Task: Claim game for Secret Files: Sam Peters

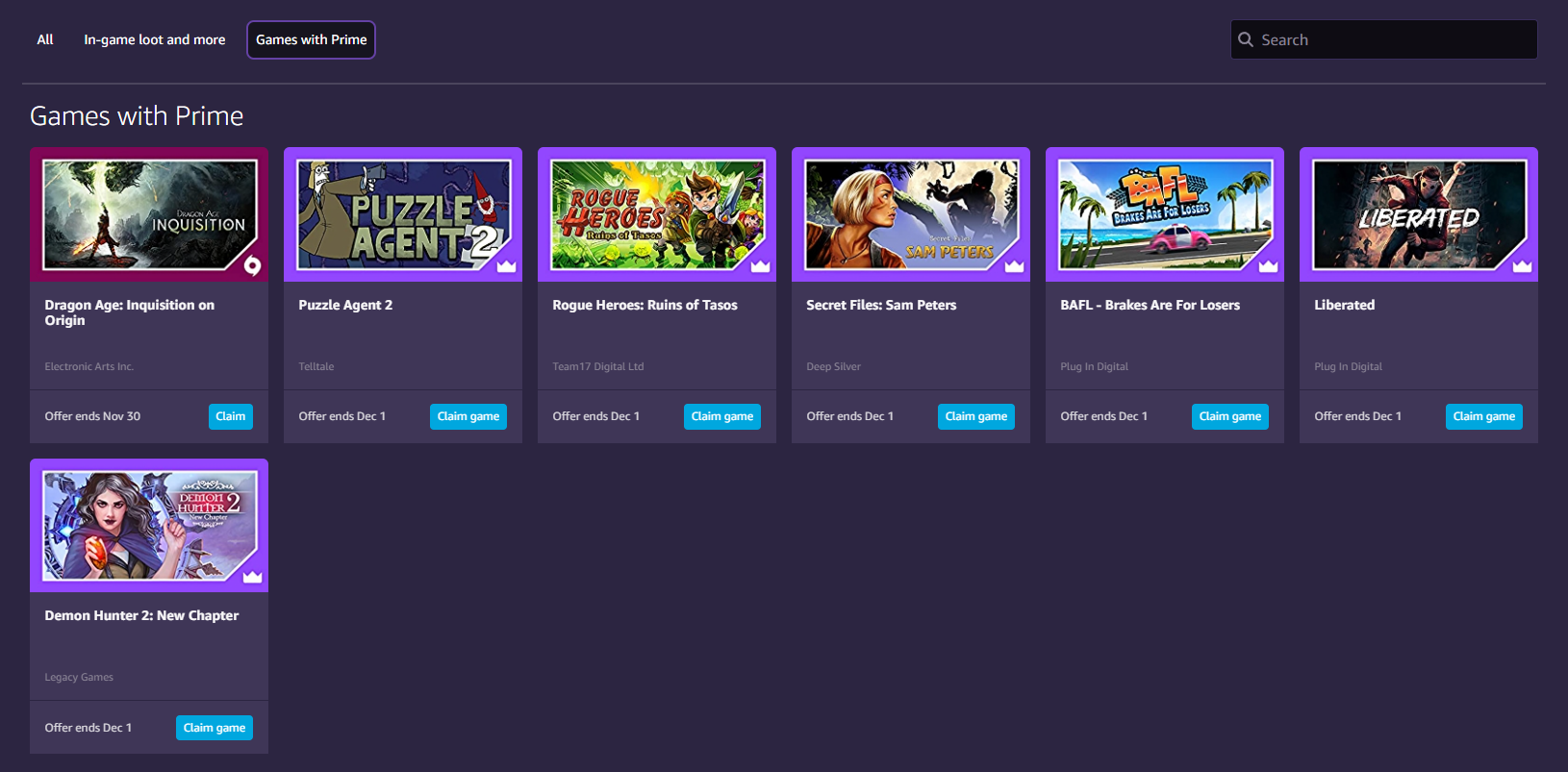Action: 976,416
